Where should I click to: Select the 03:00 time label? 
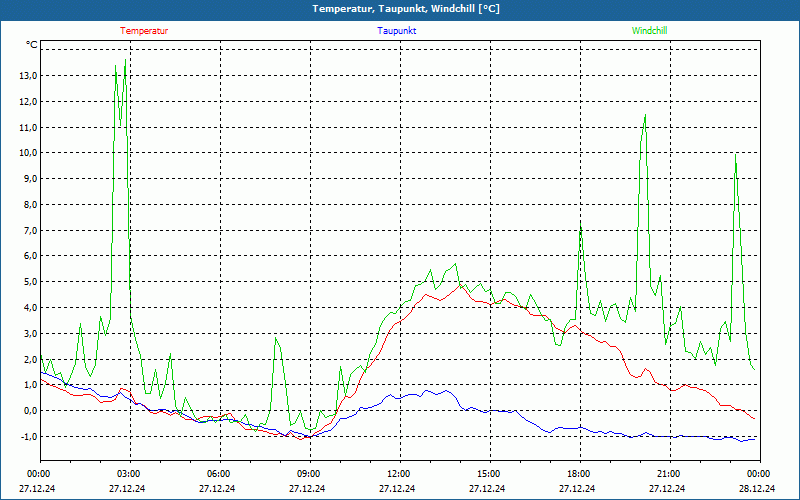click(x=129, y=474)
